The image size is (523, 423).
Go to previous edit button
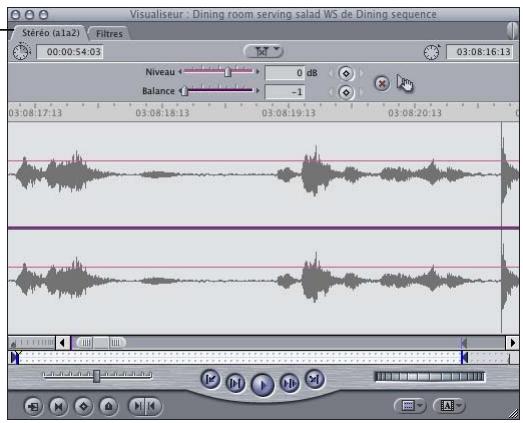tap(210, 379)
